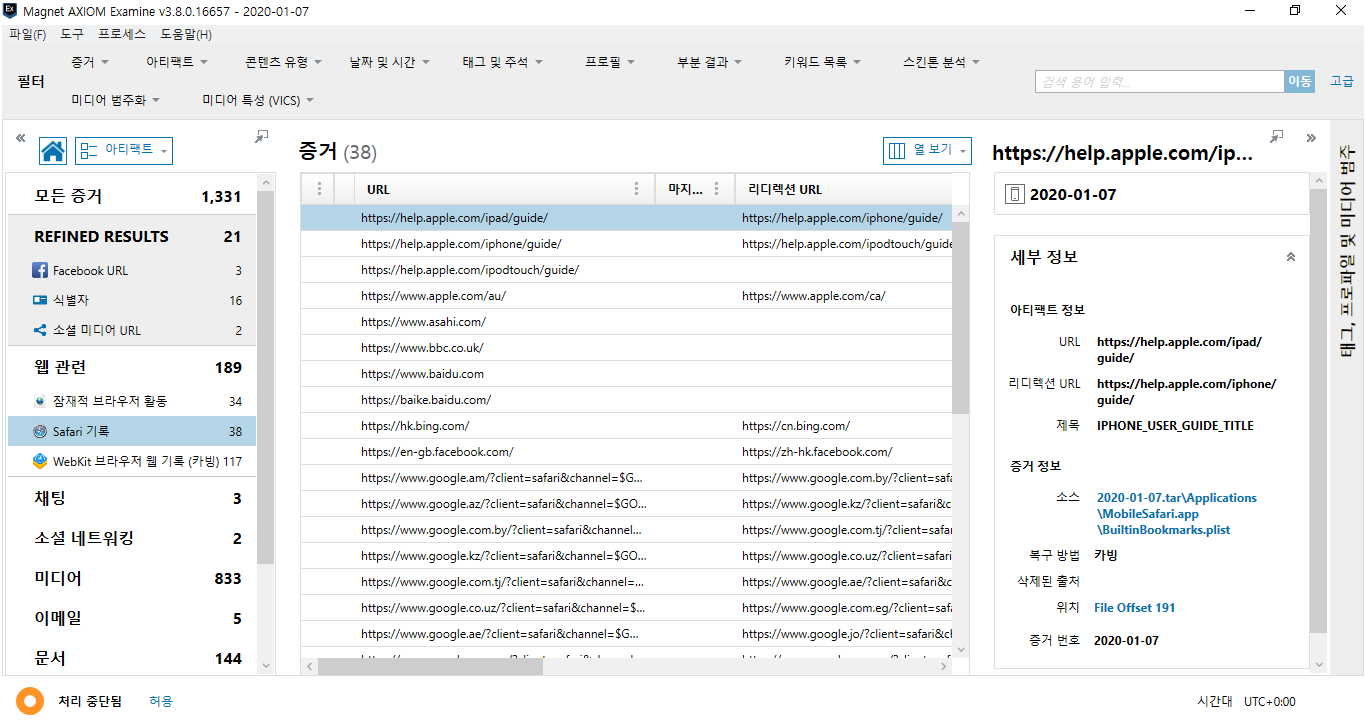Image resolution: width=1365 pixels, height=727 pixels.
Task: Pin the left navigation panel
Action: 261,136
